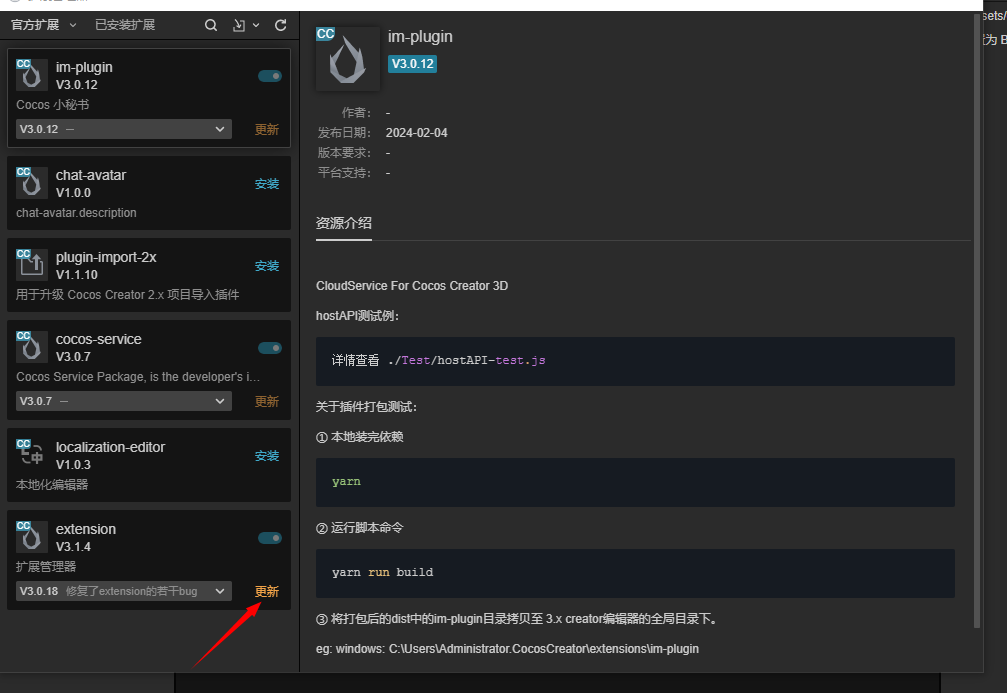Click the import extension icon

239,25
